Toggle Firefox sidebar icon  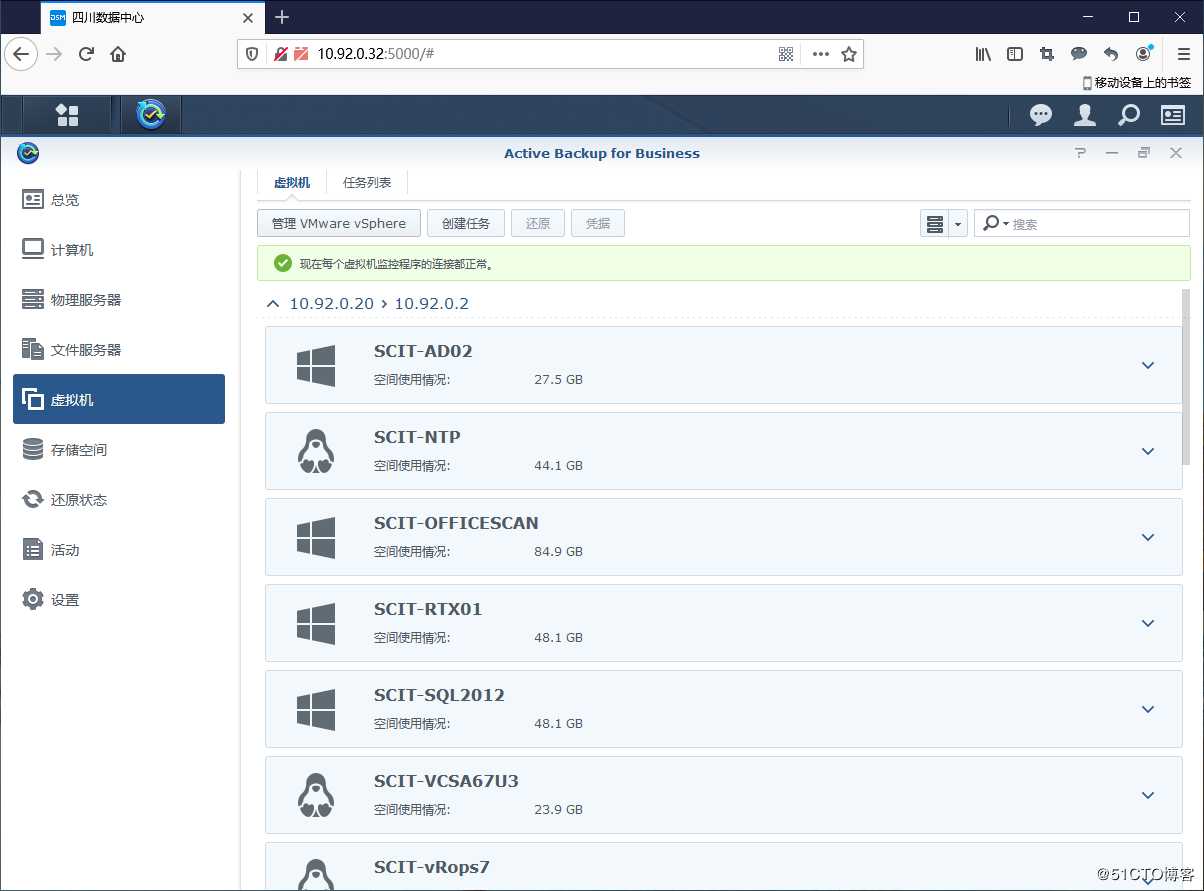1015,54
